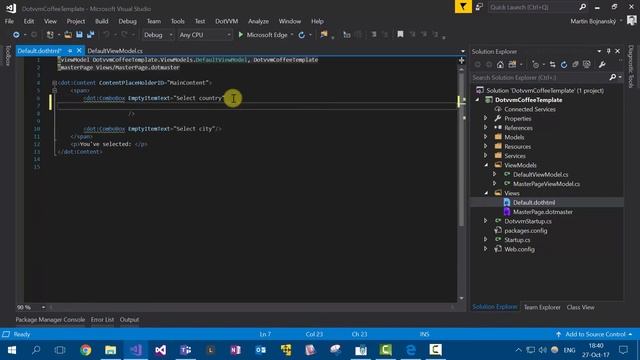Select packages.config file
The height and width of the screenshot is (360, 640).
(526, 231)
